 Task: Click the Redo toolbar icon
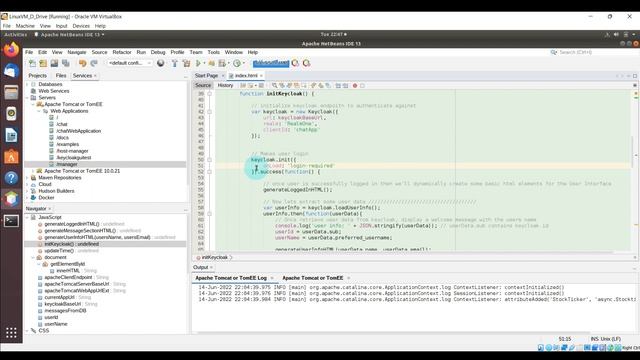(94, 63)
